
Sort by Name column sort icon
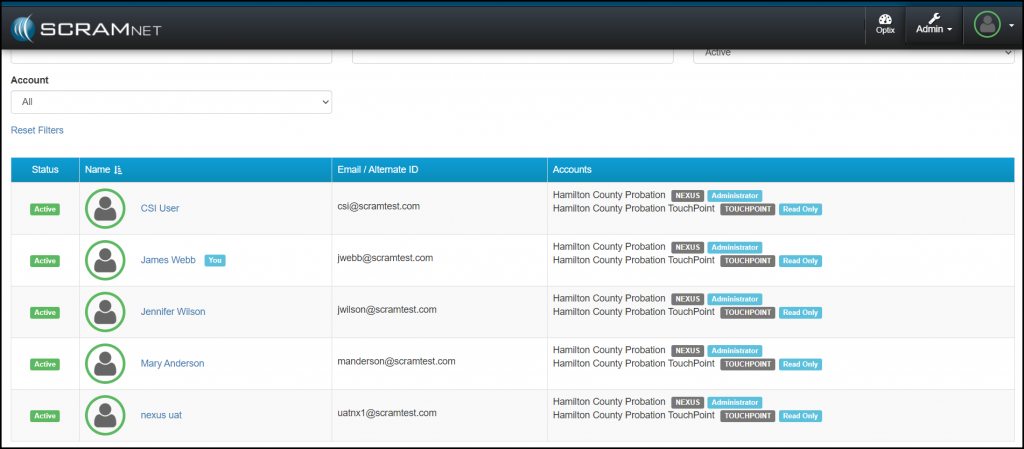pos(119,171)
